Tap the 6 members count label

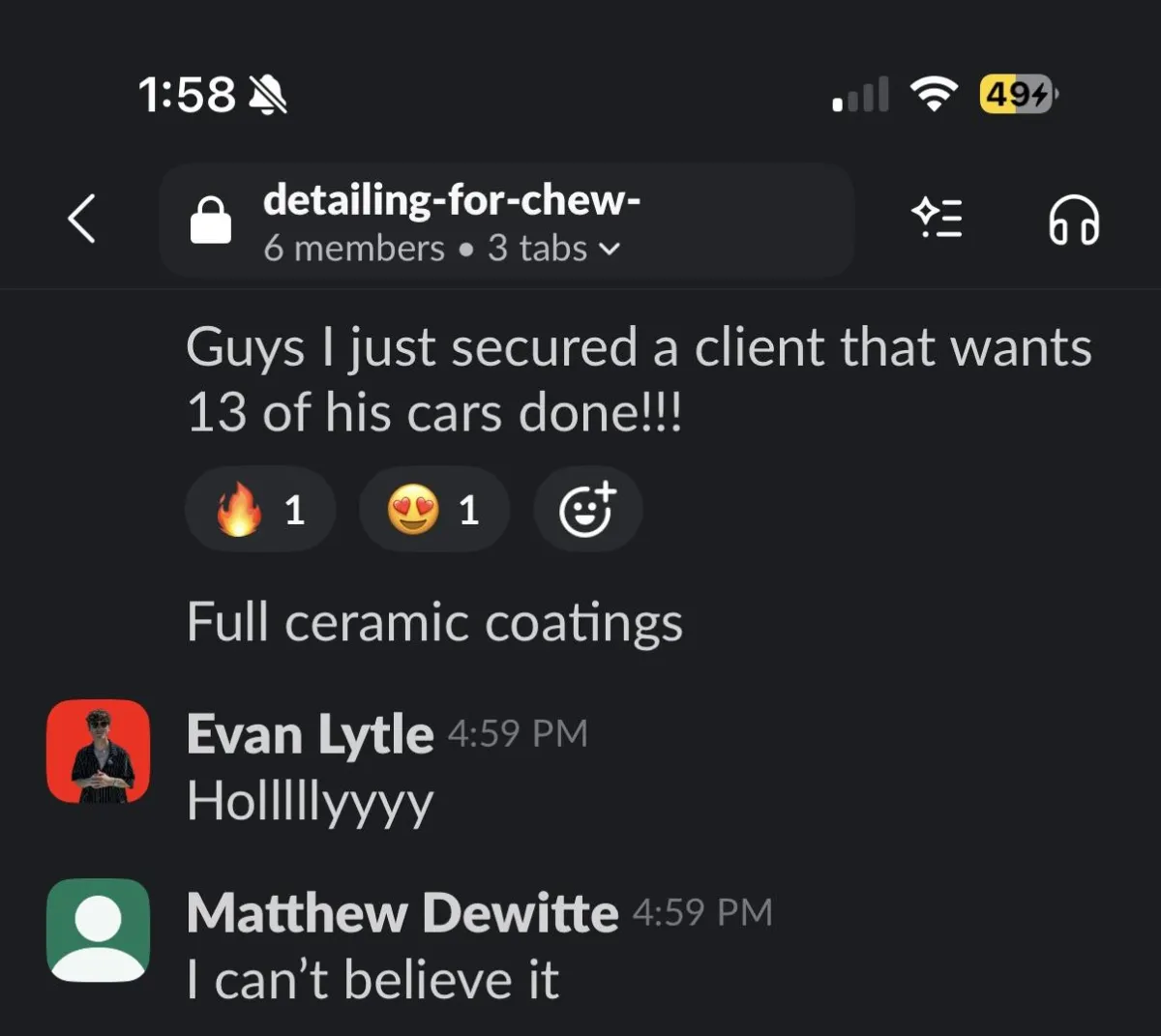(354, 249)
